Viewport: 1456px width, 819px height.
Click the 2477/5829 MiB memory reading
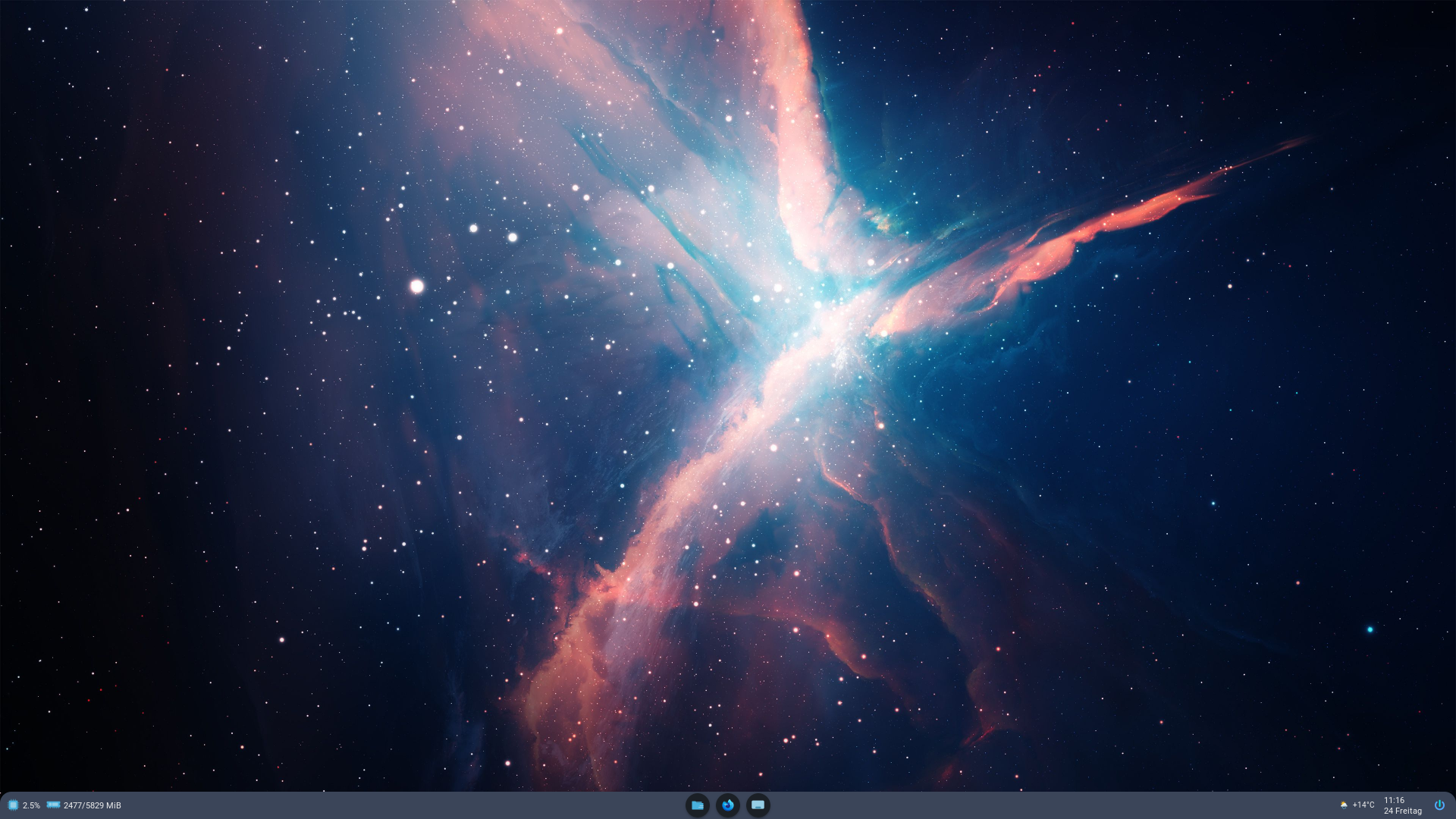pyautogui.click(x=93, y=805)
